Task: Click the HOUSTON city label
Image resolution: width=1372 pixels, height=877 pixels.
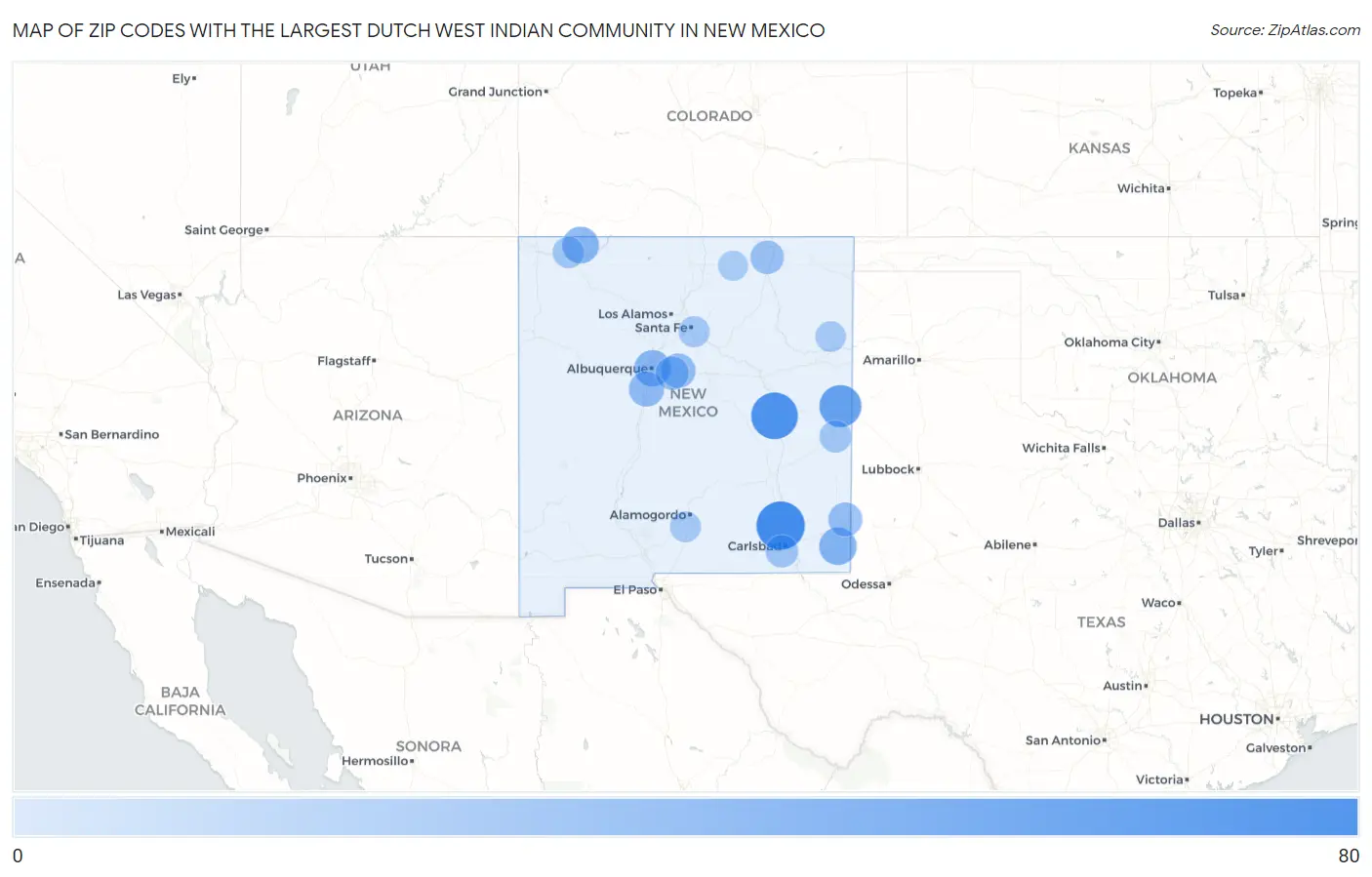Action: 1238,719
